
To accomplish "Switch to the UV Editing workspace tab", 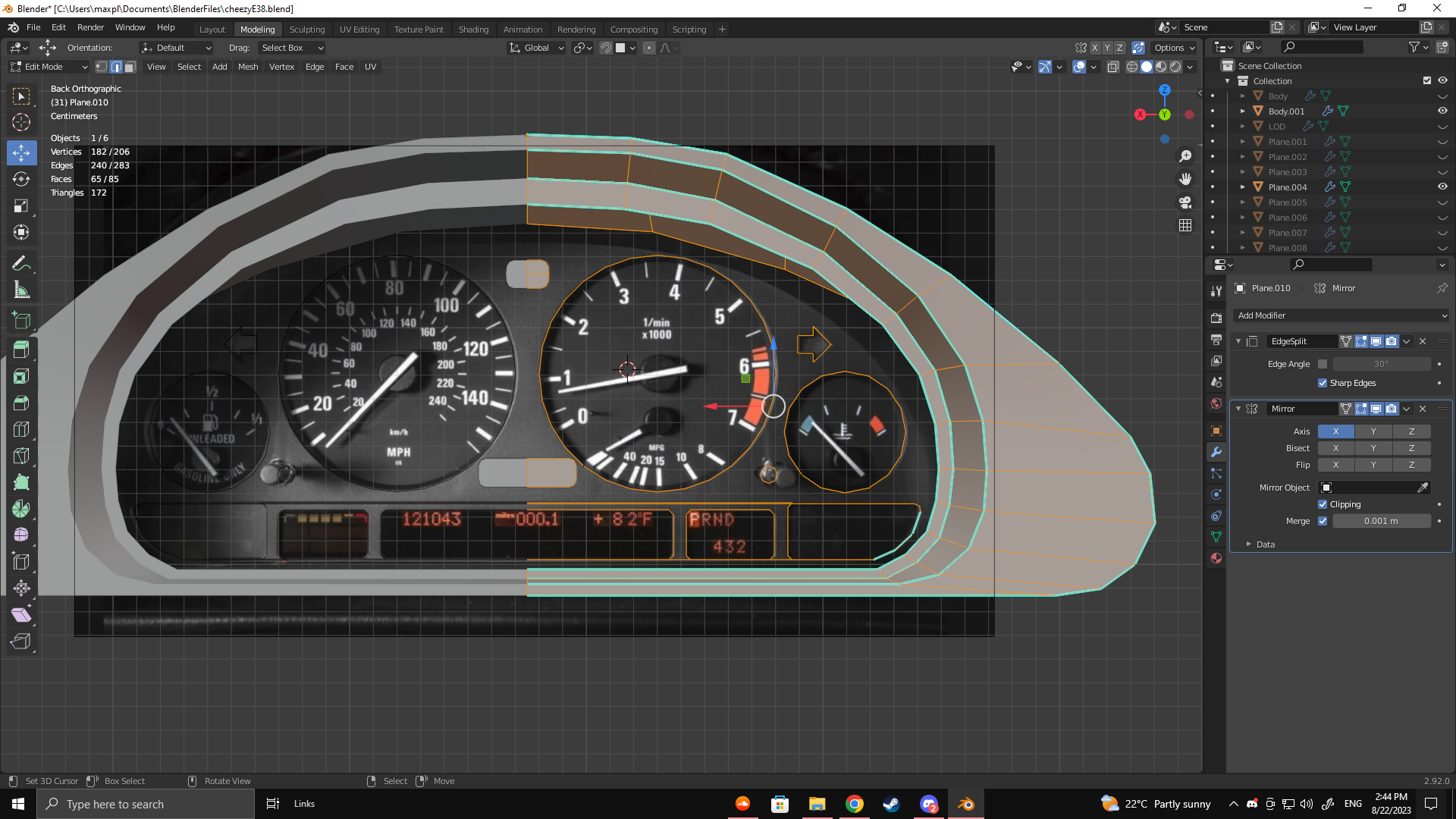I will (x=359, y=30).
